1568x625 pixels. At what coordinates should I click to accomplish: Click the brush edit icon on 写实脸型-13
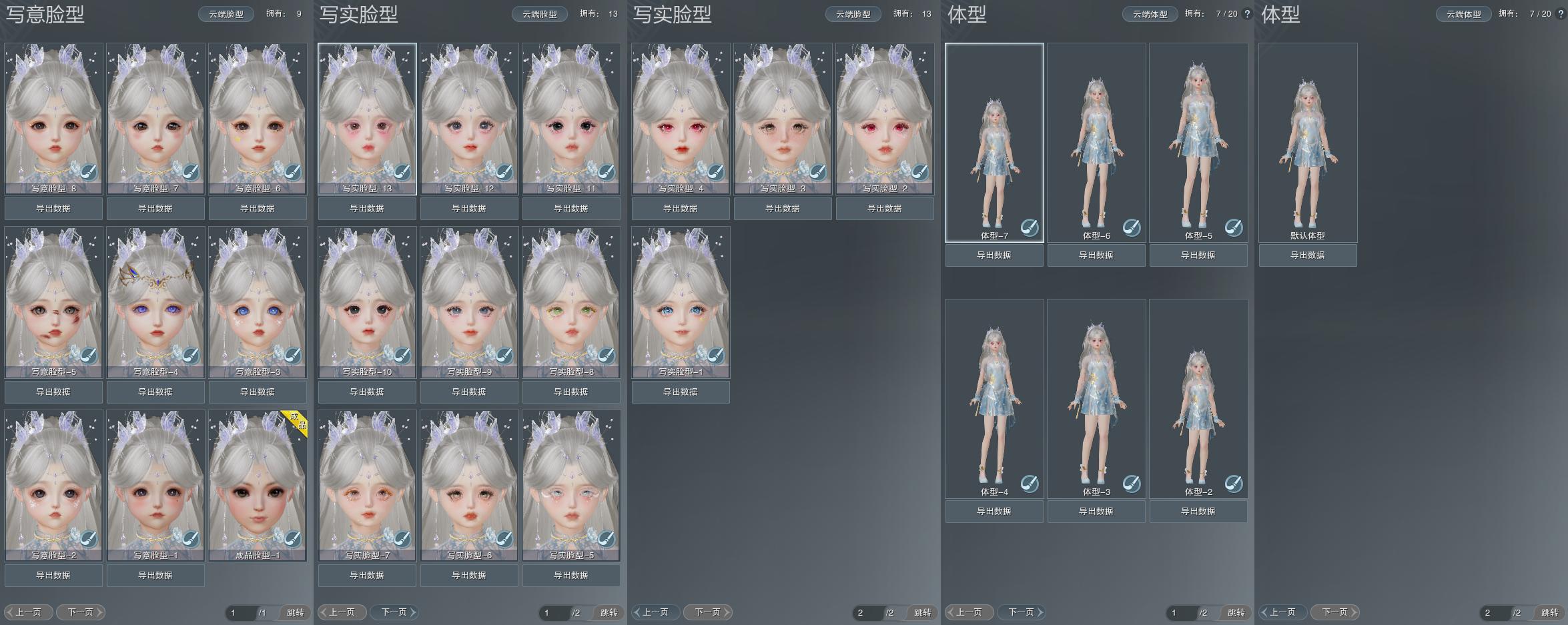[402, 173]
